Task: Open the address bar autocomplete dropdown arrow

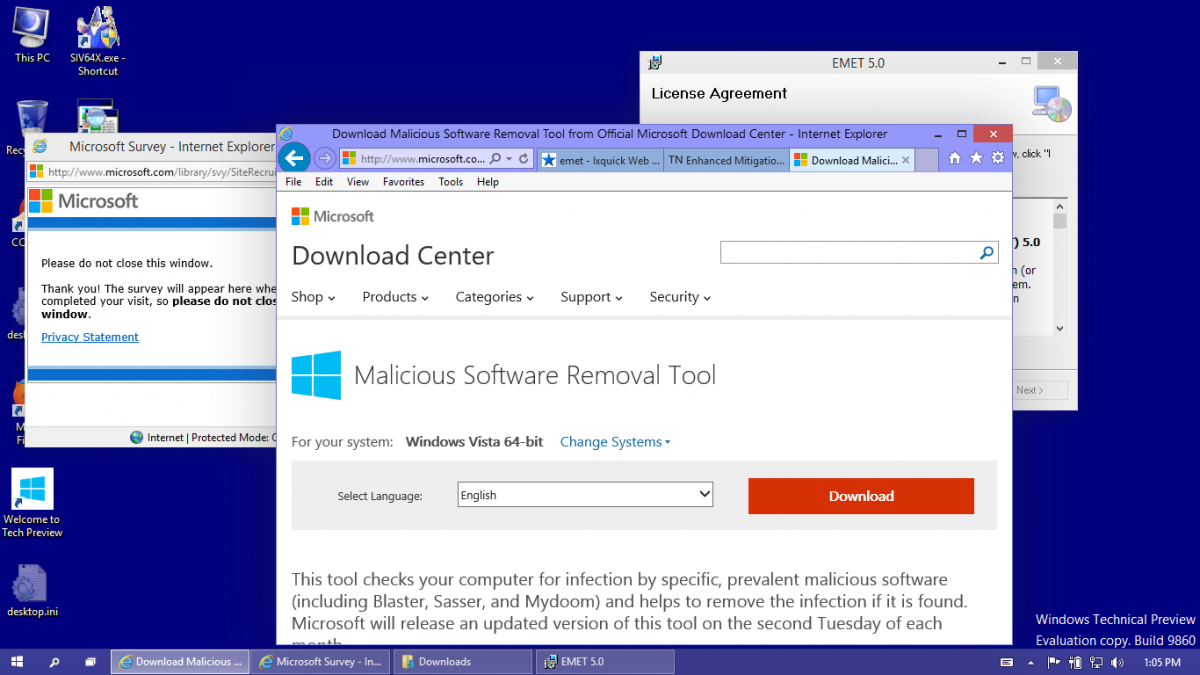Action: (x=509, y=159)
